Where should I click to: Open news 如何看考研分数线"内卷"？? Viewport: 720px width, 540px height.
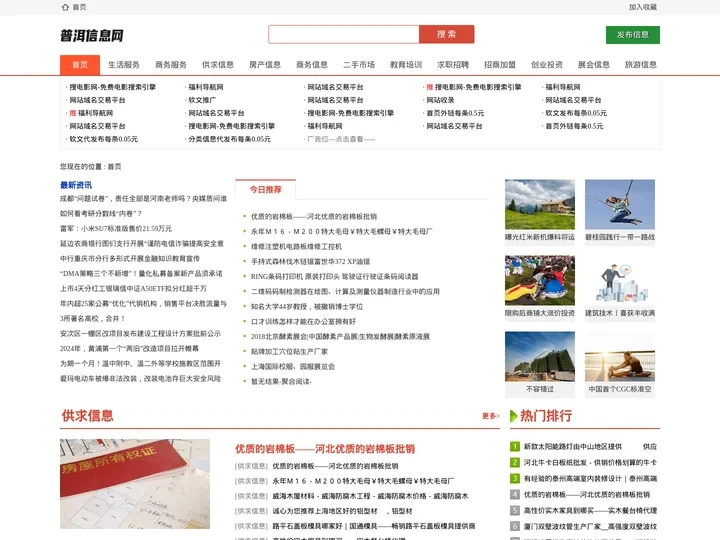[101, 214]
